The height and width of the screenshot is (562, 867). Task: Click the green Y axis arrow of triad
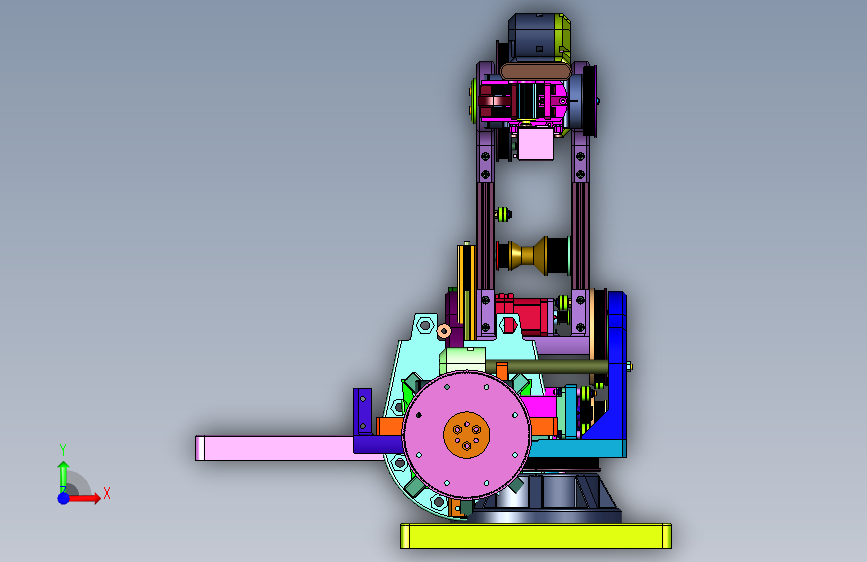coord(63,475)
